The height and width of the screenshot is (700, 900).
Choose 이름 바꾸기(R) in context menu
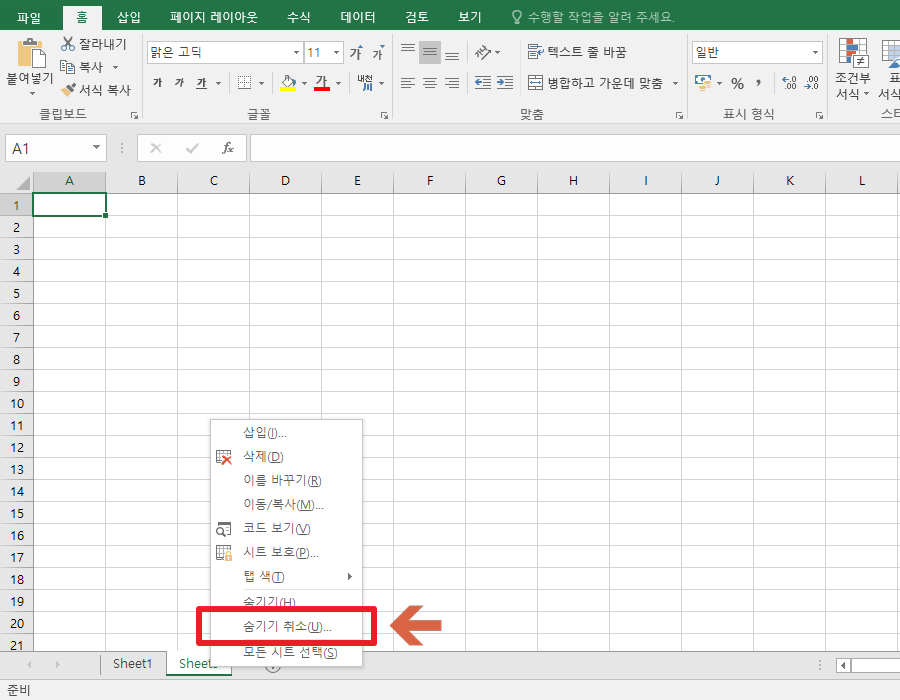pos(287,481)
